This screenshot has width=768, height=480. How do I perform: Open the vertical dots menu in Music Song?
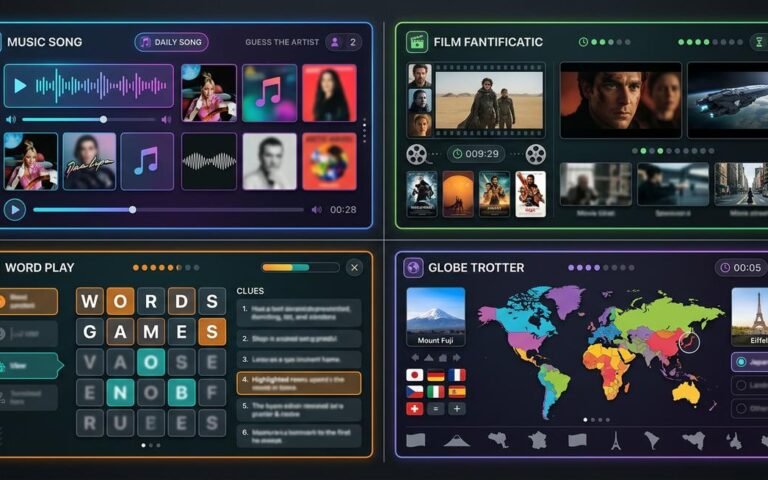click(x=364, y=130)
